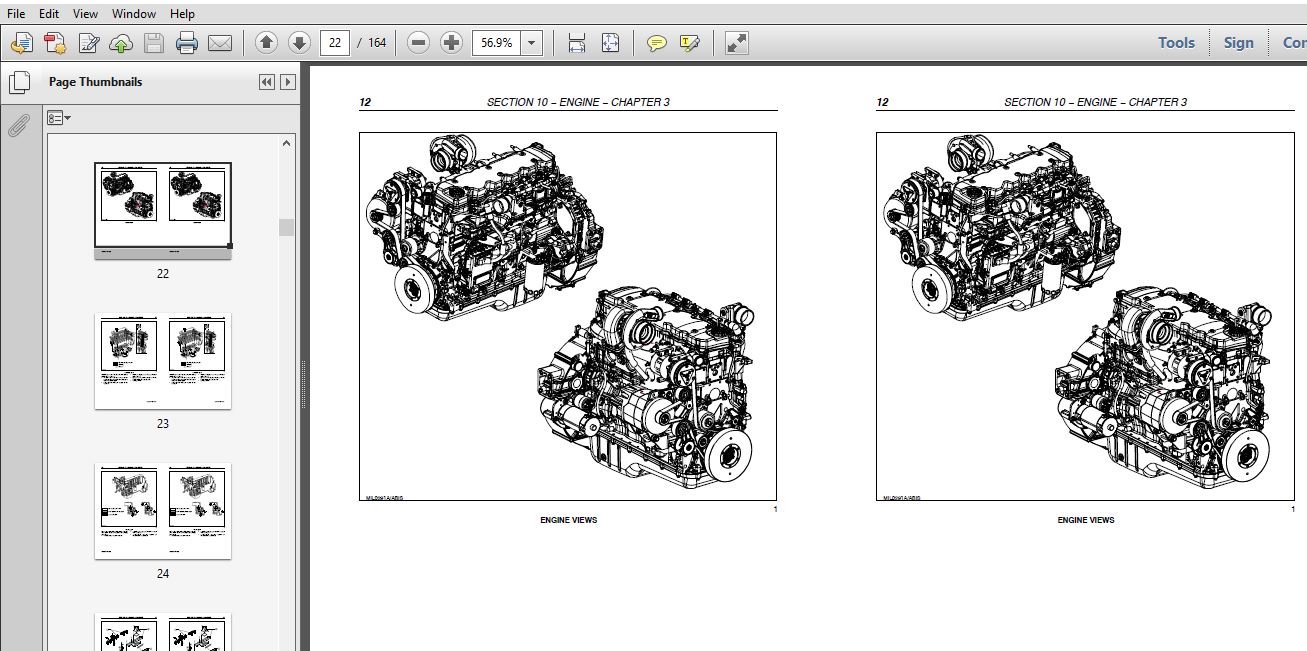The image size is (1307, 651).
Task: Click left page header SECTION 10 – ENGINE – CHAPTER 3
Action: [578, 102]
